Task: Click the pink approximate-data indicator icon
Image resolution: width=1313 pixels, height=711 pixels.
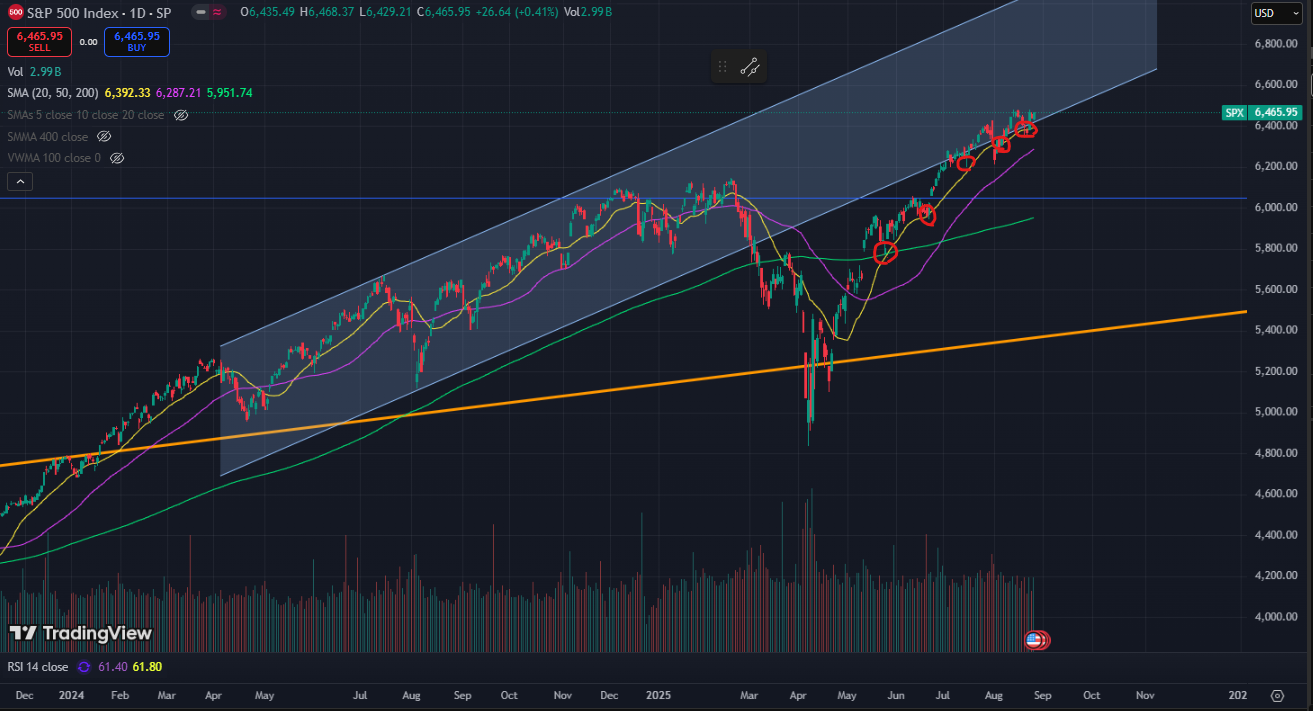Action: (x=216, y=12)
